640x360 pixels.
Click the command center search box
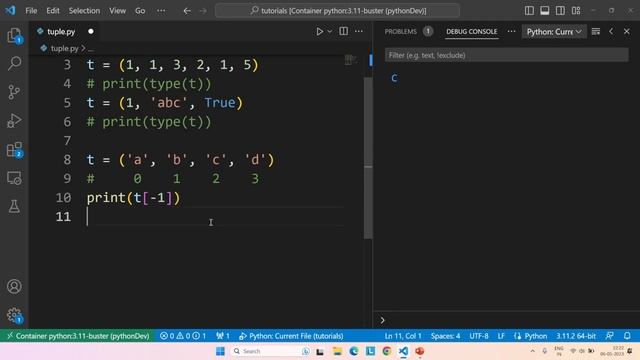pos(337,11)
